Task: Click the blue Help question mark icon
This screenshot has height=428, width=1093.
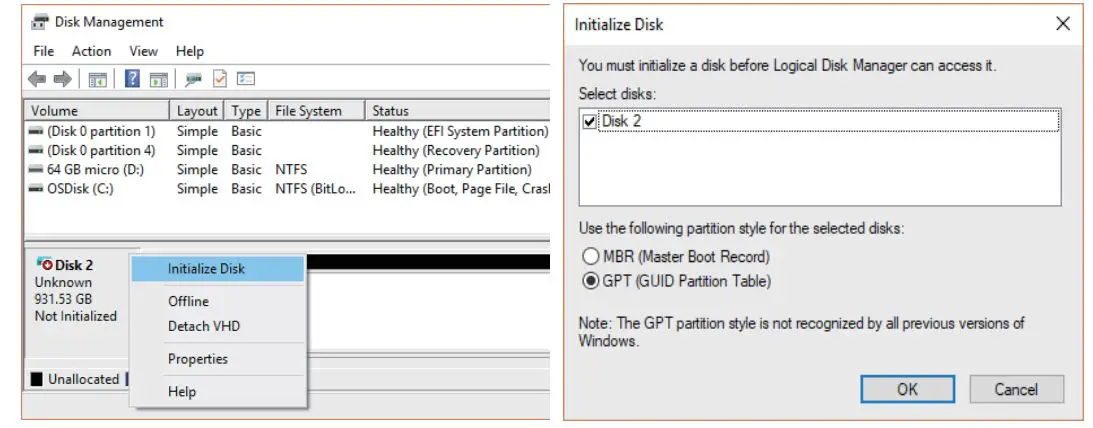Action: click(x=131, y=79)
